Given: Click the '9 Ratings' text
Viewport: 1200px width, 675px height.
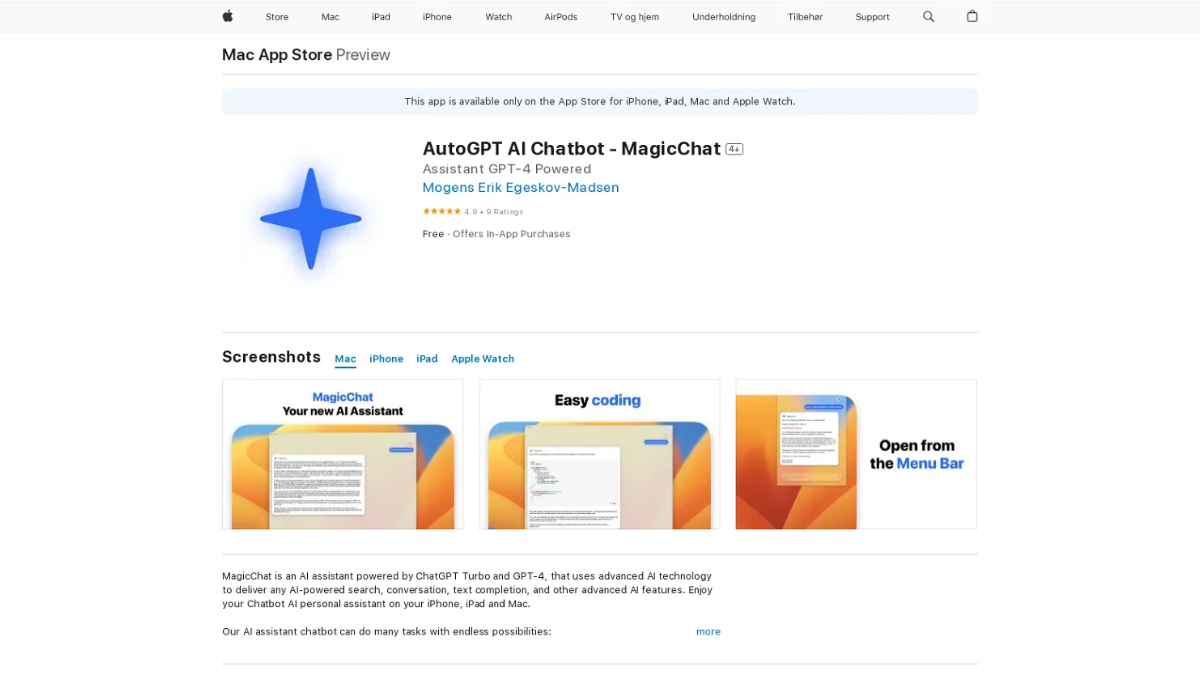Looking at the screenshot, I should (x=505, y=212).
